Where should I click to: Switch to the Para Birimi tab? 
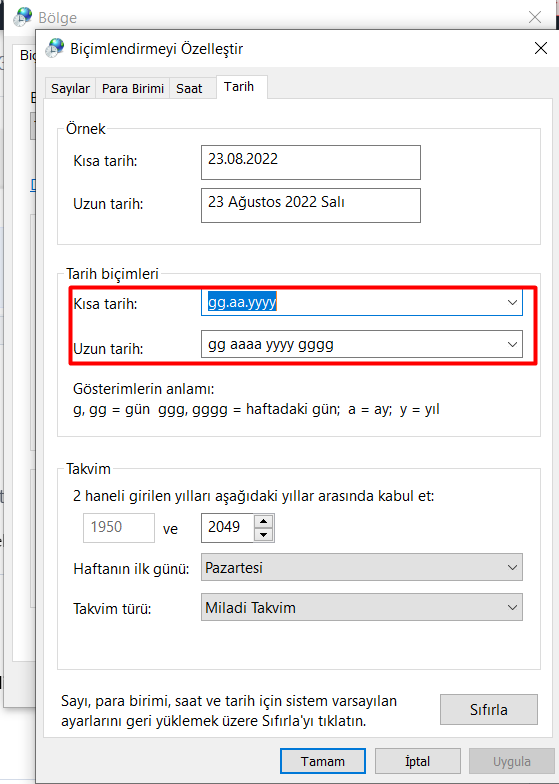[132, 88]
